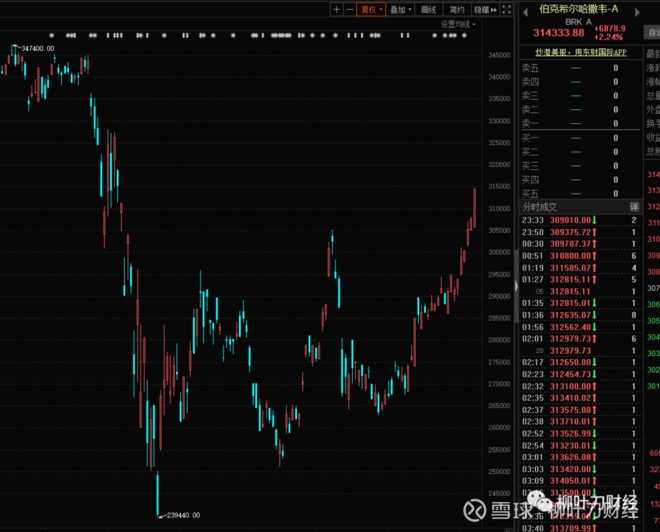
Task: Click the change value +6878.9
Action: 610,28
